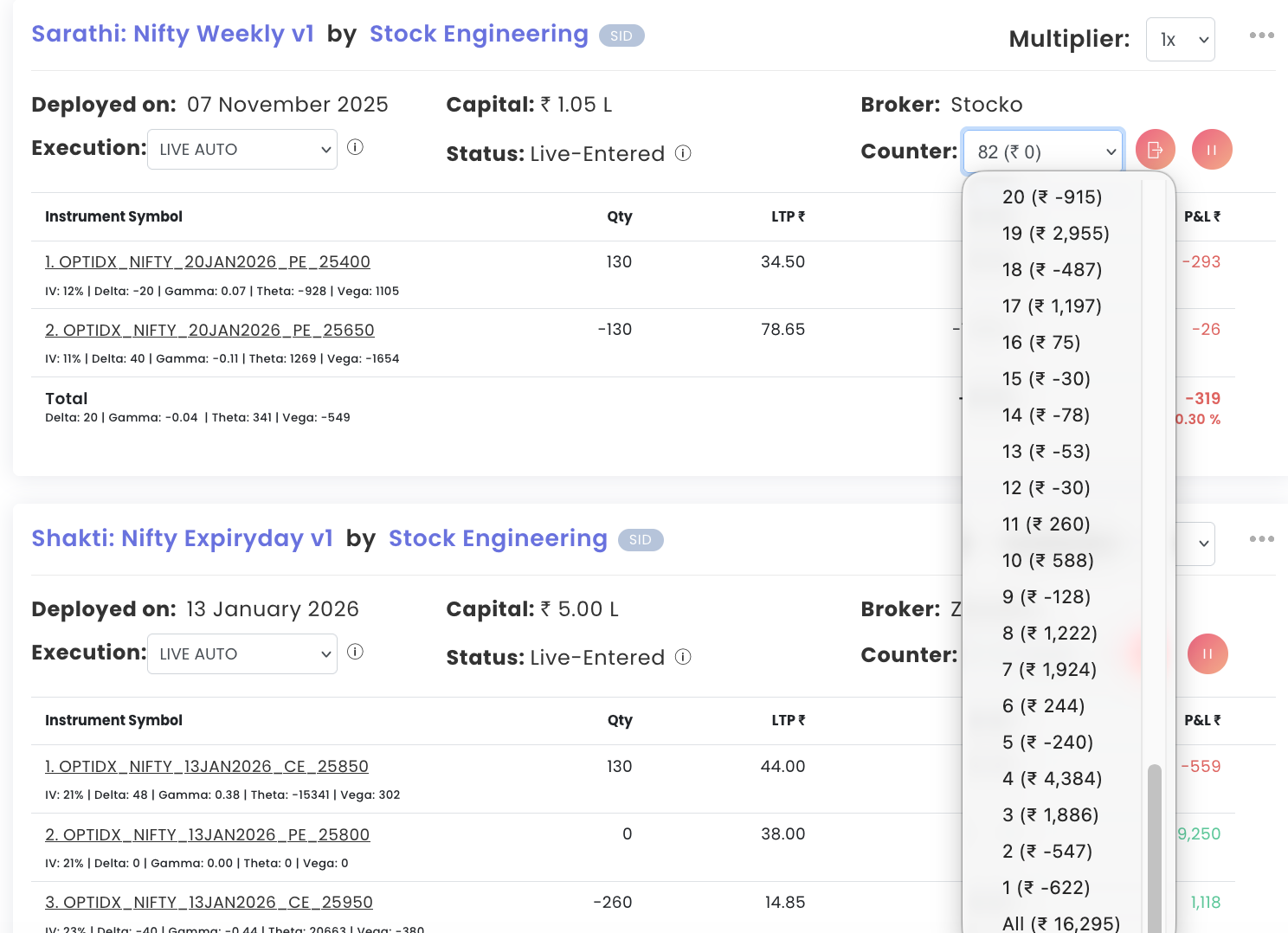This screenshot has width=1288, height=933.
Task: Click the Sarathi Total P&L value -319
Action: click(1202, 398)
